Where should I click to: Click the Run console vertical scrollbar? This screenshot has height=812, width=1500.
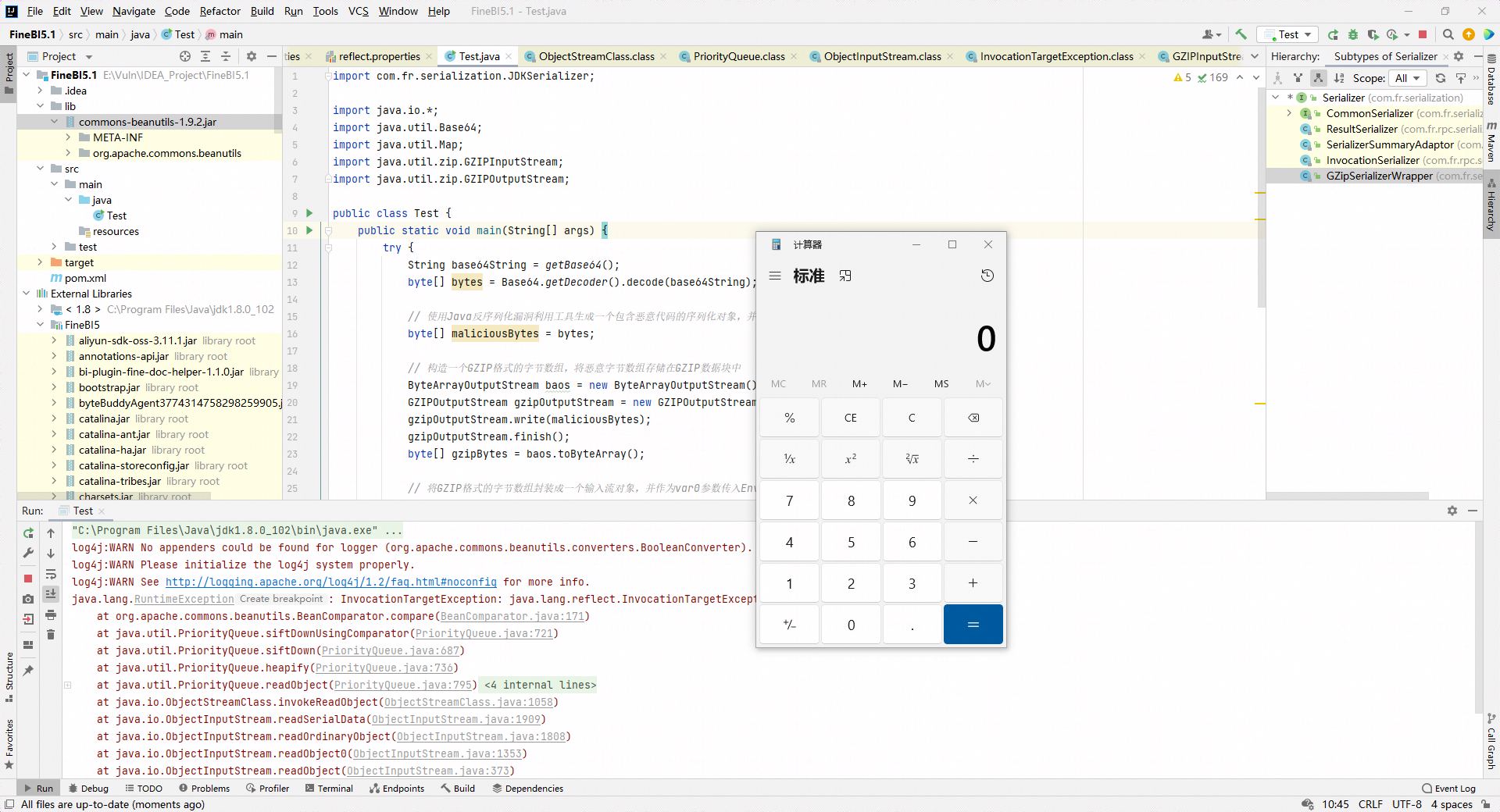(1478, 617)
